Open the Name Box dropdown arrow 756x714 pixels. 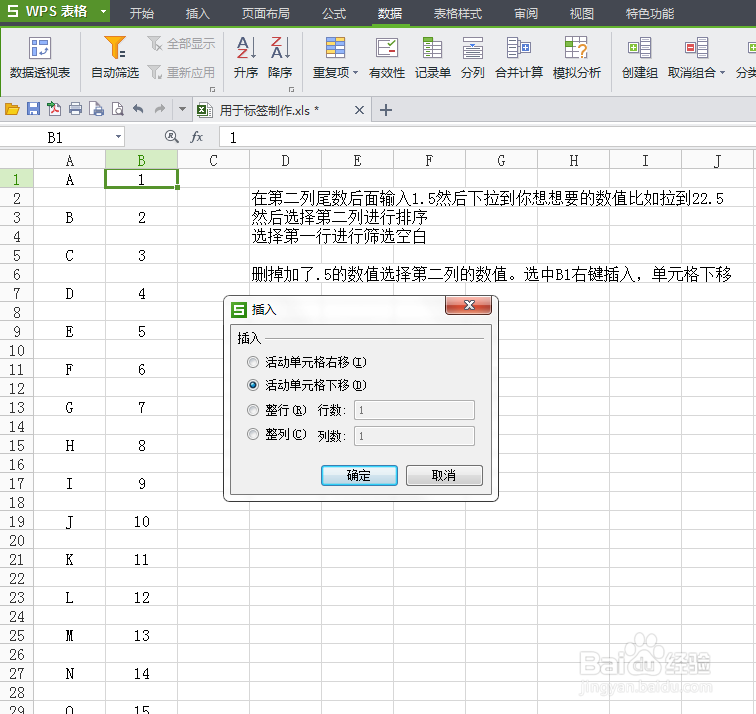118,137
